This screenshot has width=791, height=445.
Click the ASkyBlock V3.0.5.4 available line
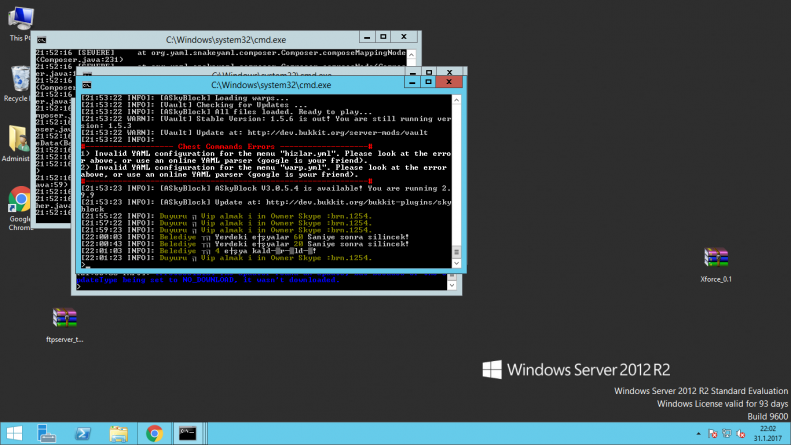(266, 192)
